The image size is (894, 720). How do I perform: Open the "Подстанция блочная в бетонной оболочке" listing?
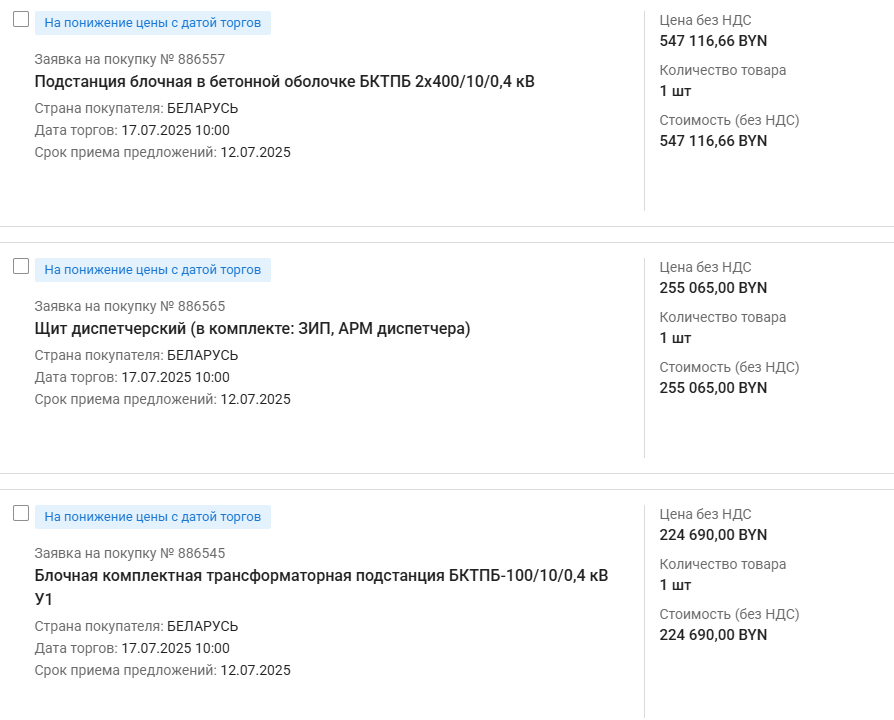tap(284, 82)
